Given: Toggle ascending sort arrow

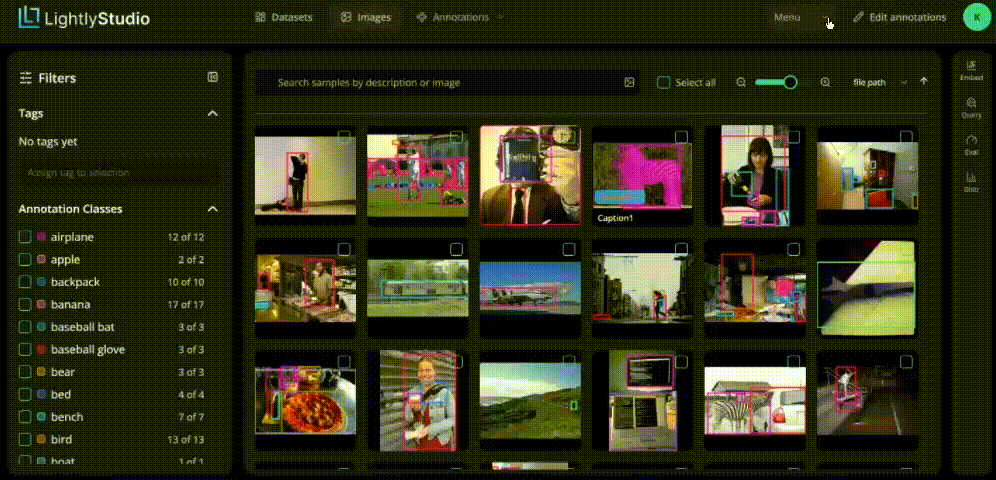Looking at the screenshot, I should [x=924, y=82].
